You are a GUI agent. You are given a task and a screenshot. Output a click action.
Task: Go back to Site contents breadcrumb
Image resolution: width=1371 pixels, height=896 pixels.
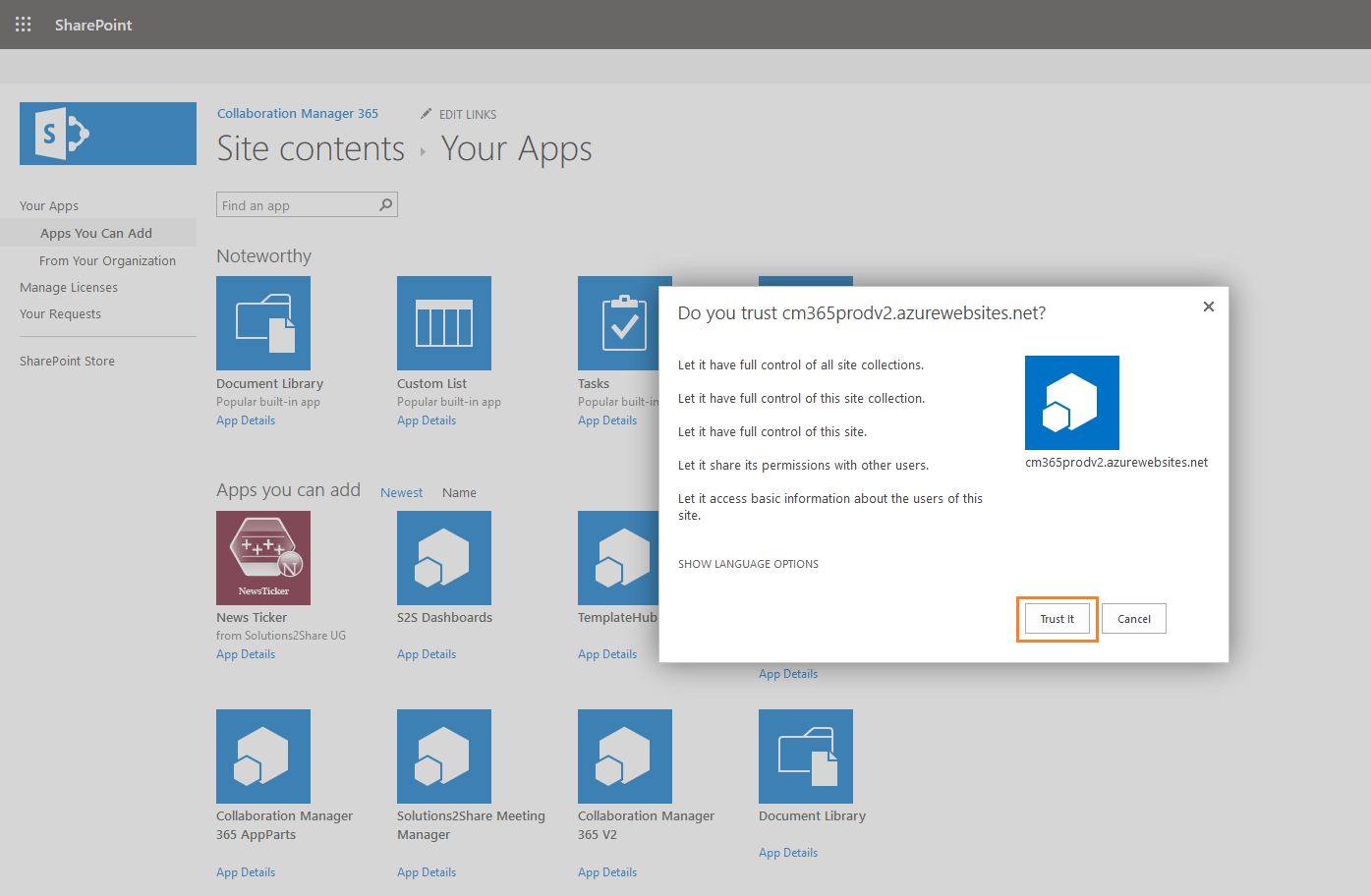311,148
